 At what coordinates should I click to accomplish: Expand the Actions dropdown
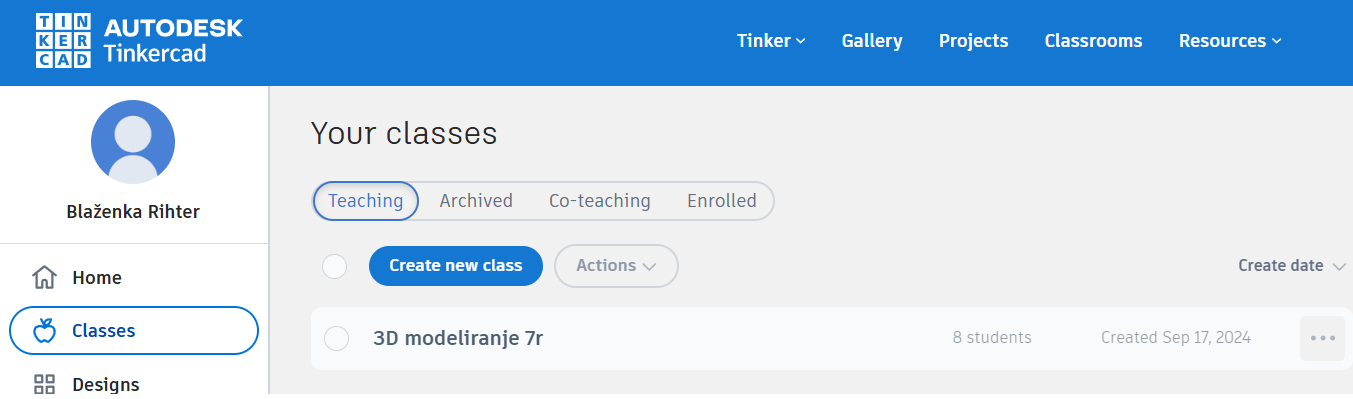point(616,266)
